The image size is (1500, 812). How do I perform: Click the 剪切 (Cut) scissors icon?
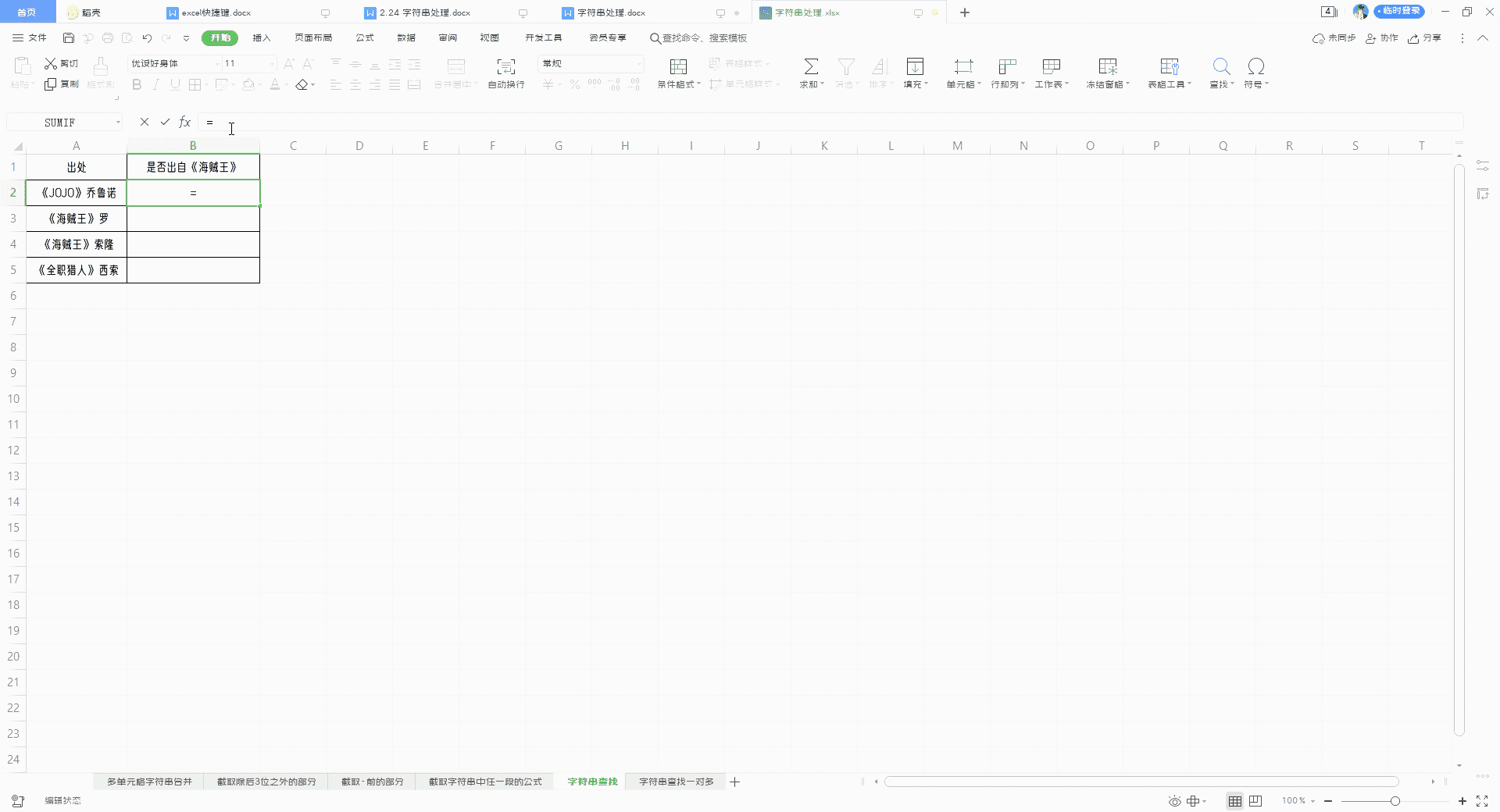click(50, 64)
